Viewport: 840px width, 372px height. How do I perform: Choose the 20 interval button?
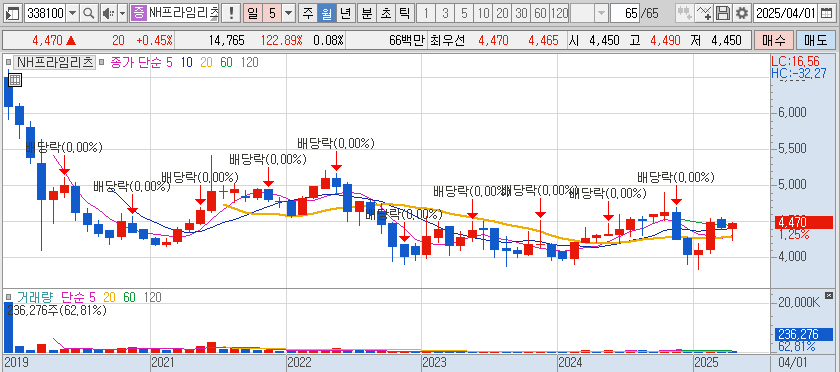[502, 13]
